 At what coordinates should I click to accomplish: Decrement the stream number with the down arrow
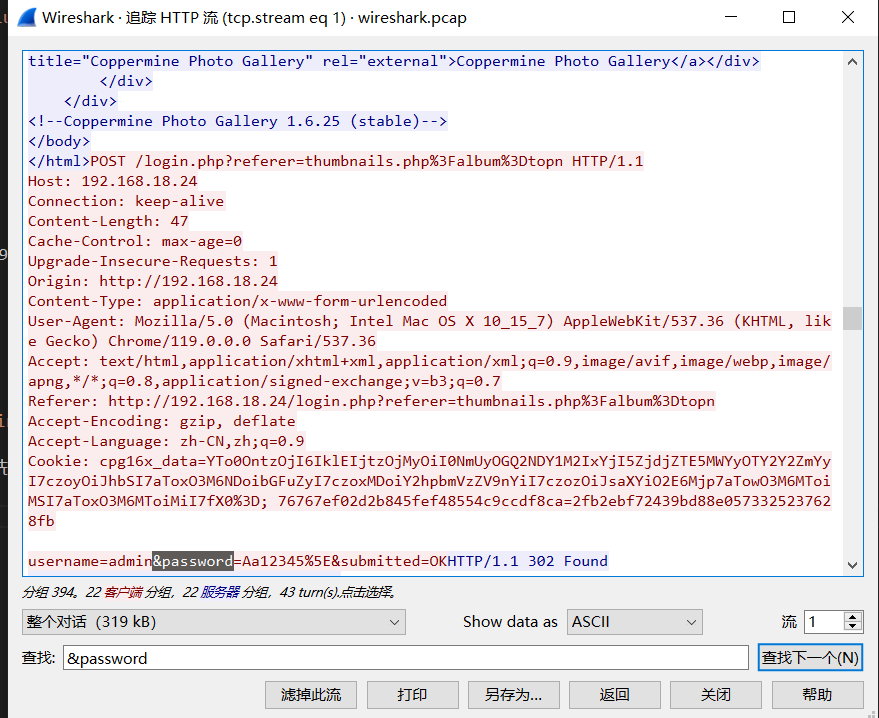tap(853, 628)
